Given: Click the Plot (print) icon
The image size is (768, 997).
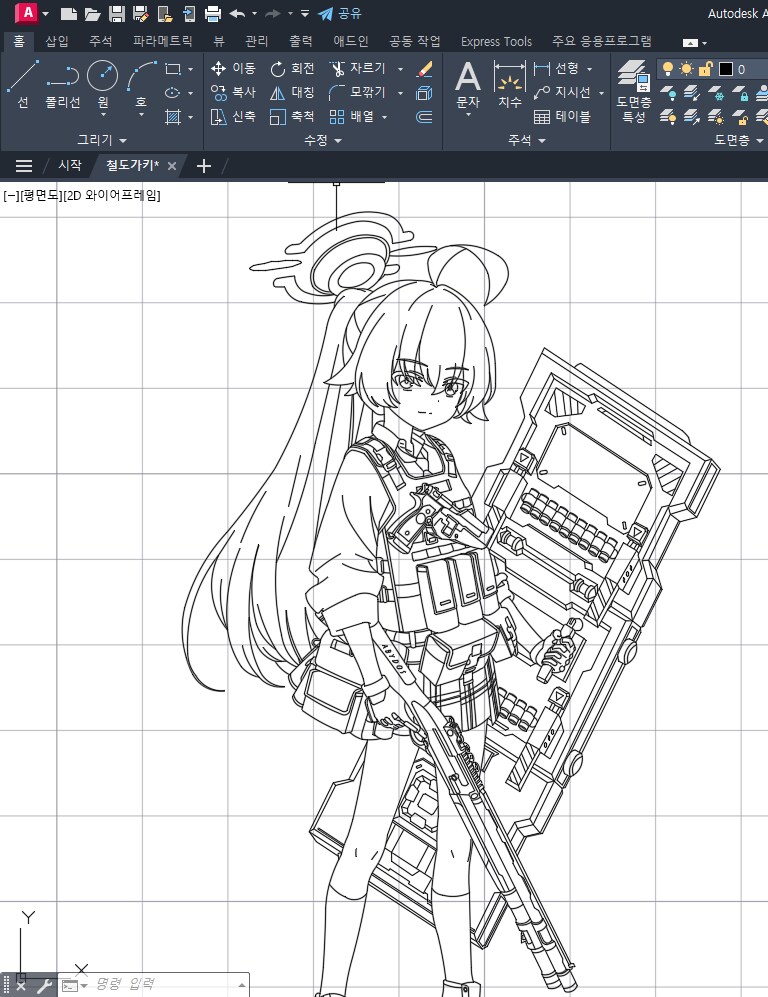Looking at the screenshot, I should click(213, 13).
